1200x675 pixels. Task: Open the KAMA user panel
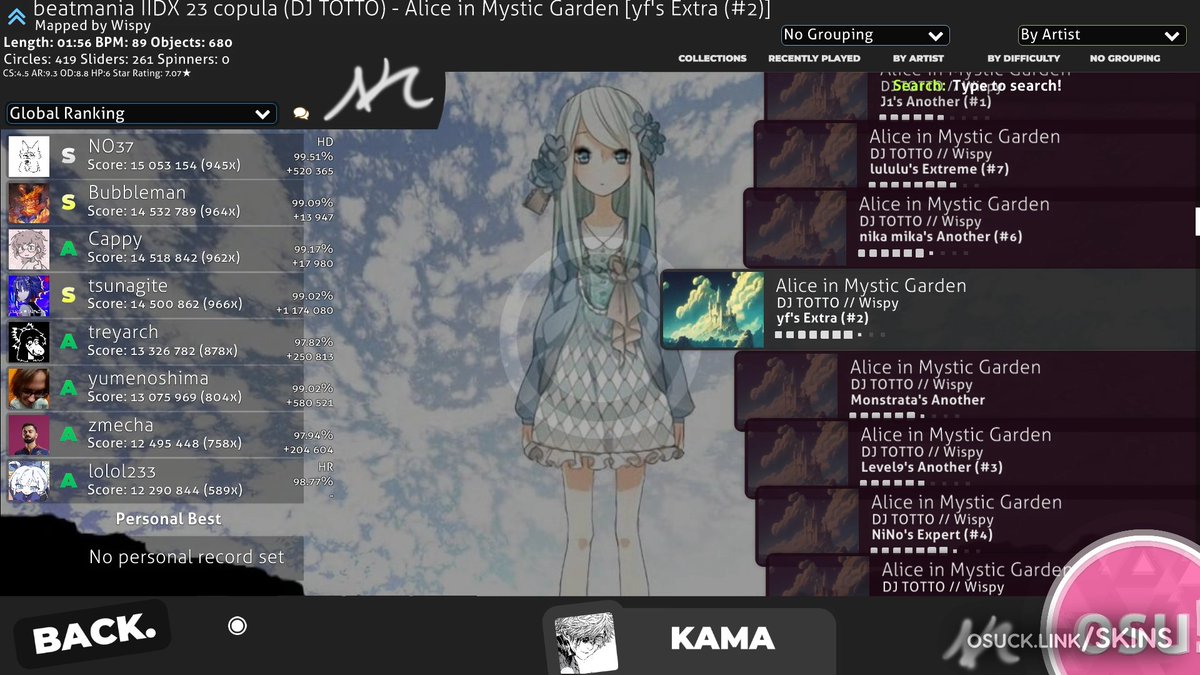tap(690, 639)
